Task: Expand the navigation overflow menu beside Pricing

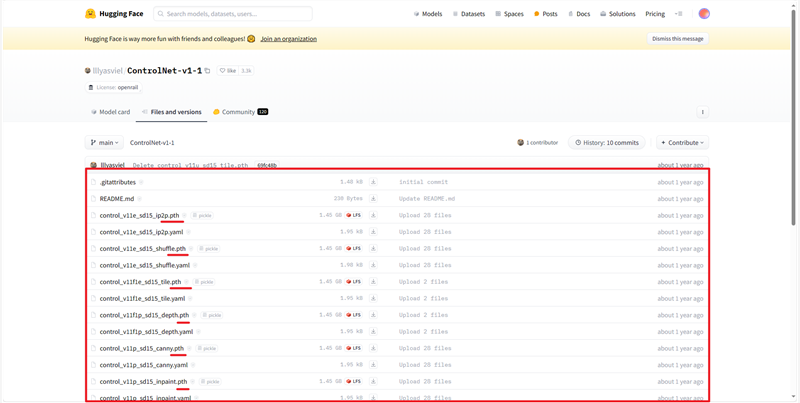Action: (678, 14)
